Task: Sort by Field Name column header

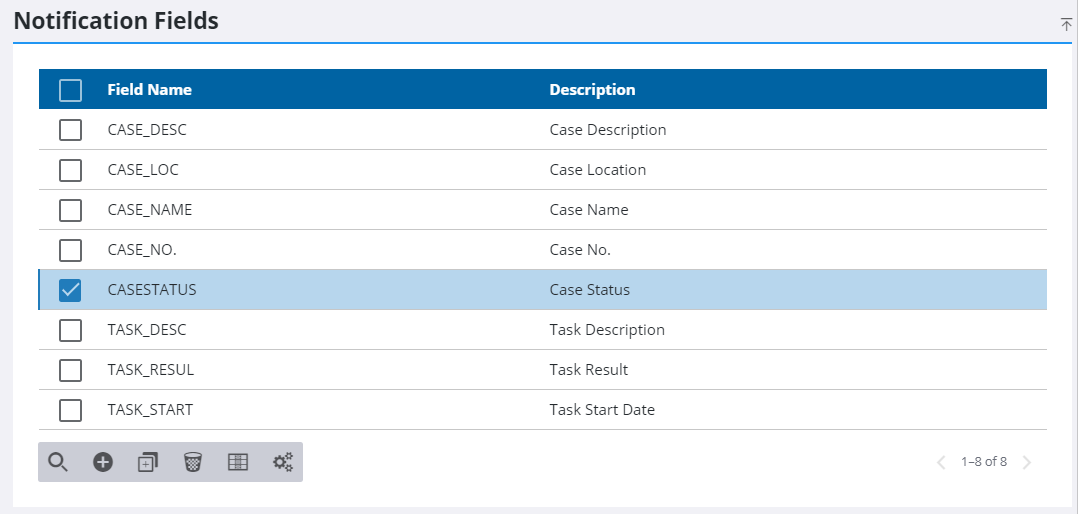Action: click(x=149, y=90)
